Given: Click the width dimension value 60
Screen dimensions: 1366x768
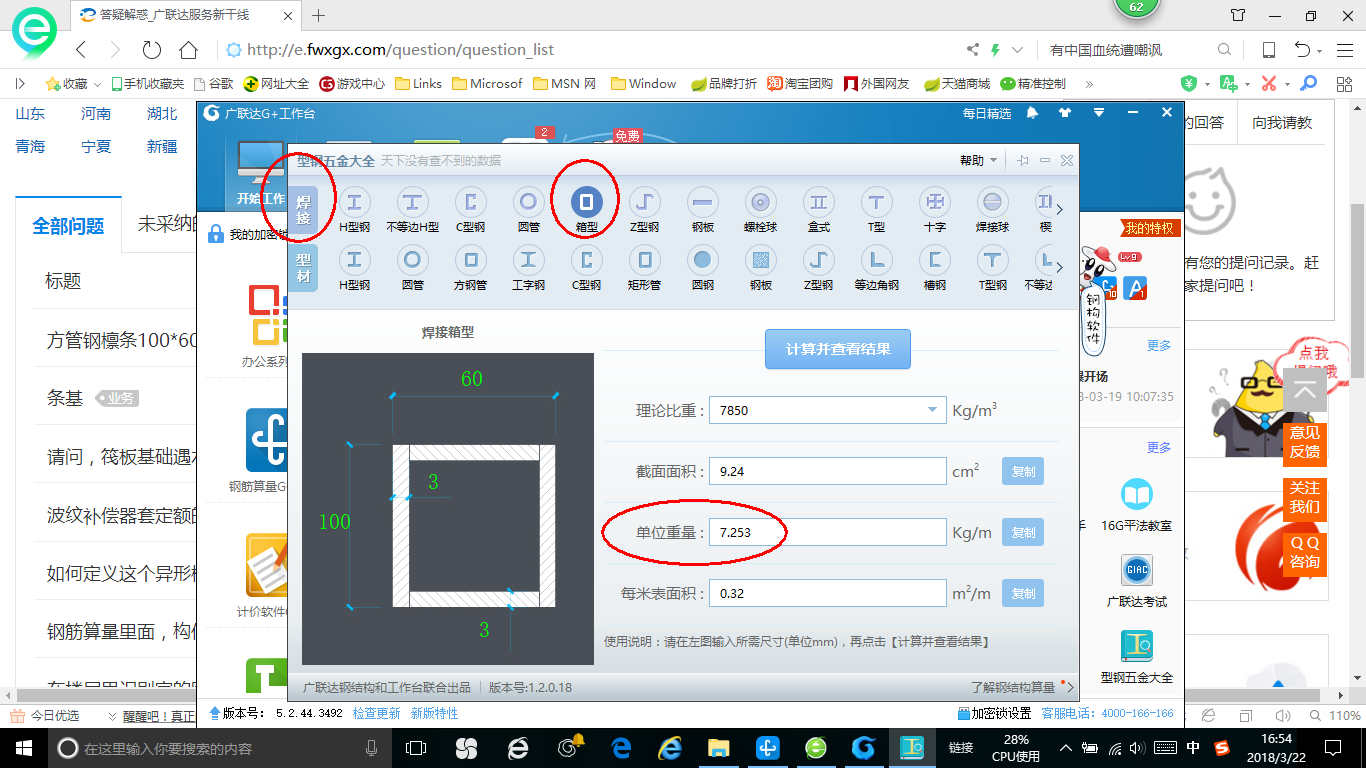Looking at the screenshot, I should [471, 378].
